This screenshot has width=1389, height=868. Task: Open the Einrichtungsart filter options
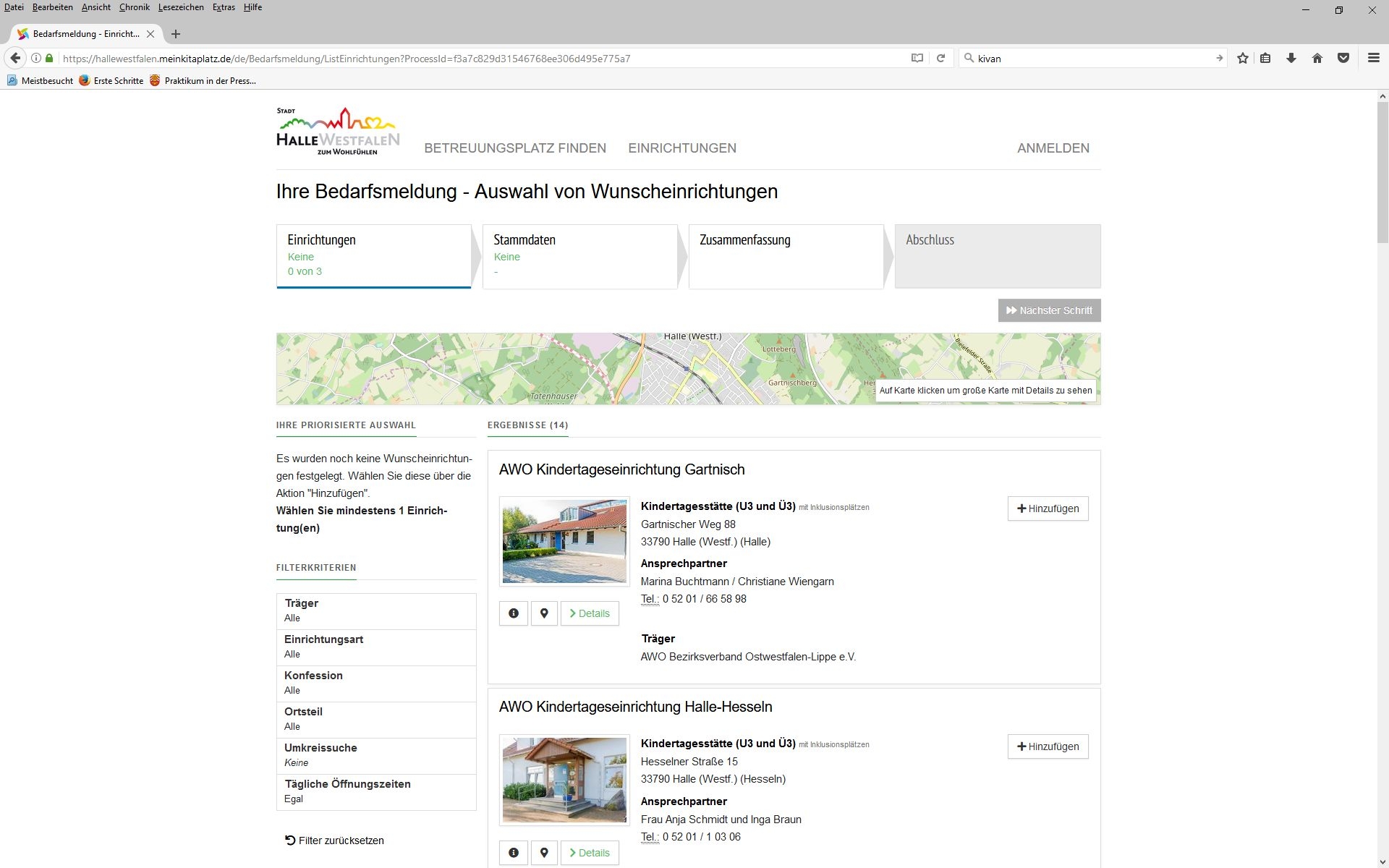pos(375,646)
